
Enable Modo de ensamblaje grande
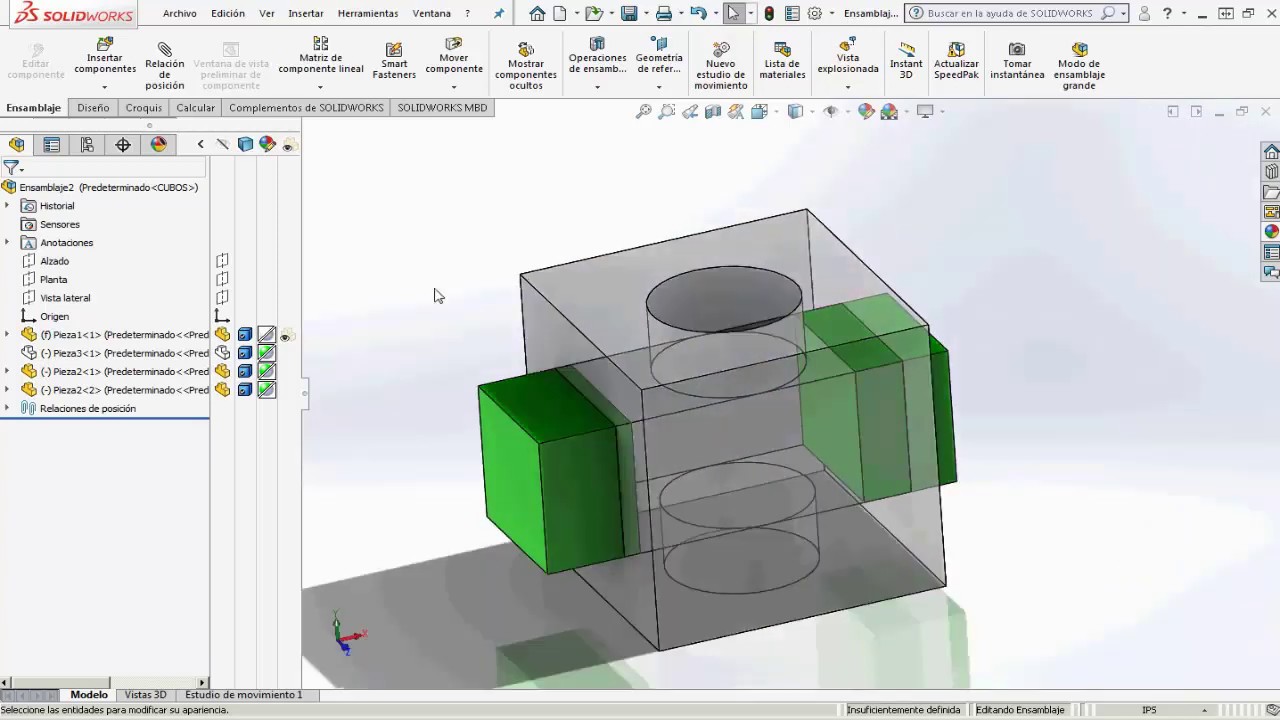tap(1079, 65)
